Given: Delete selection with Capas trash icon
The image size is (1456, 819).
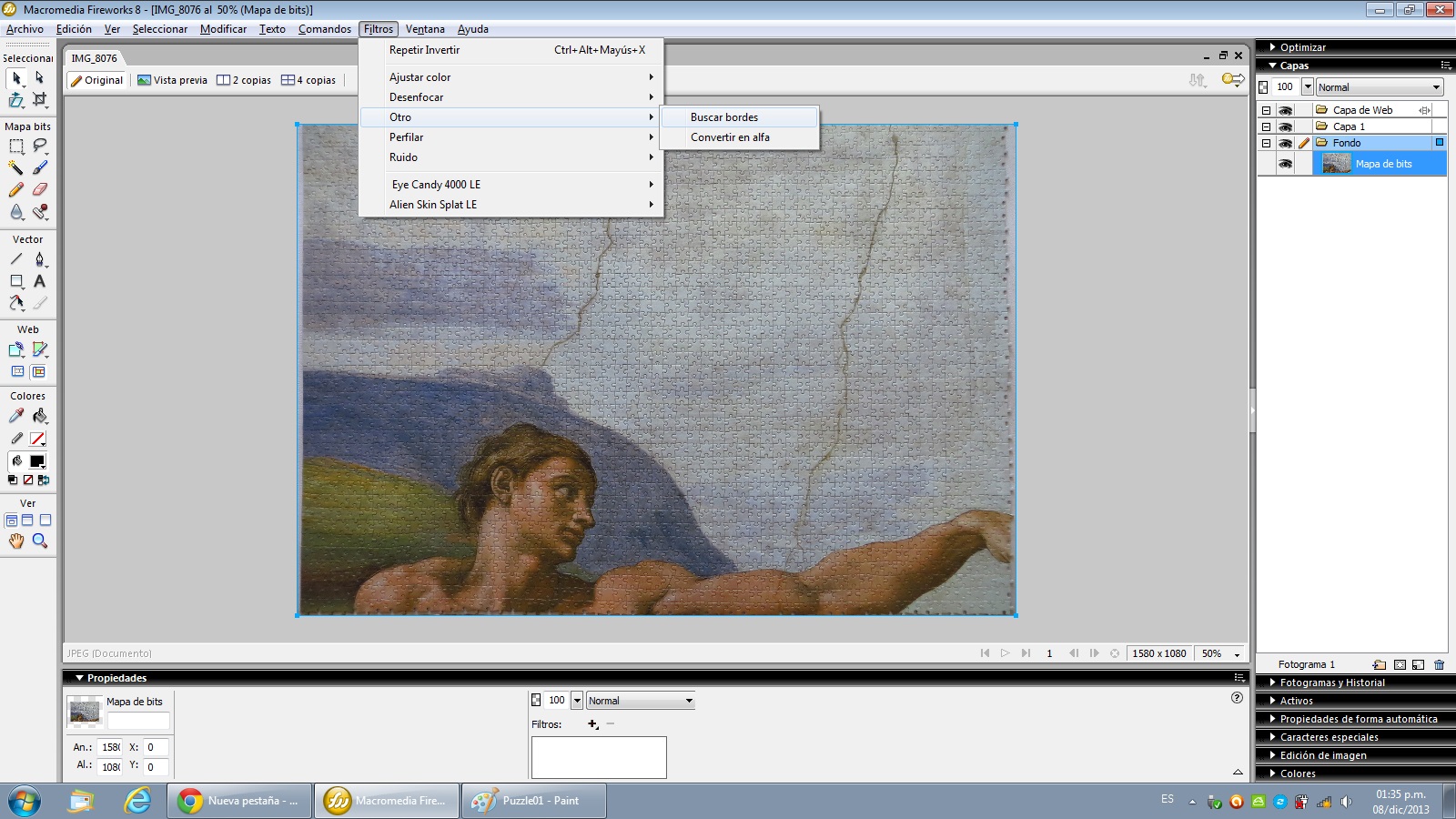Looking at the screenshot, I should 1439,664.
